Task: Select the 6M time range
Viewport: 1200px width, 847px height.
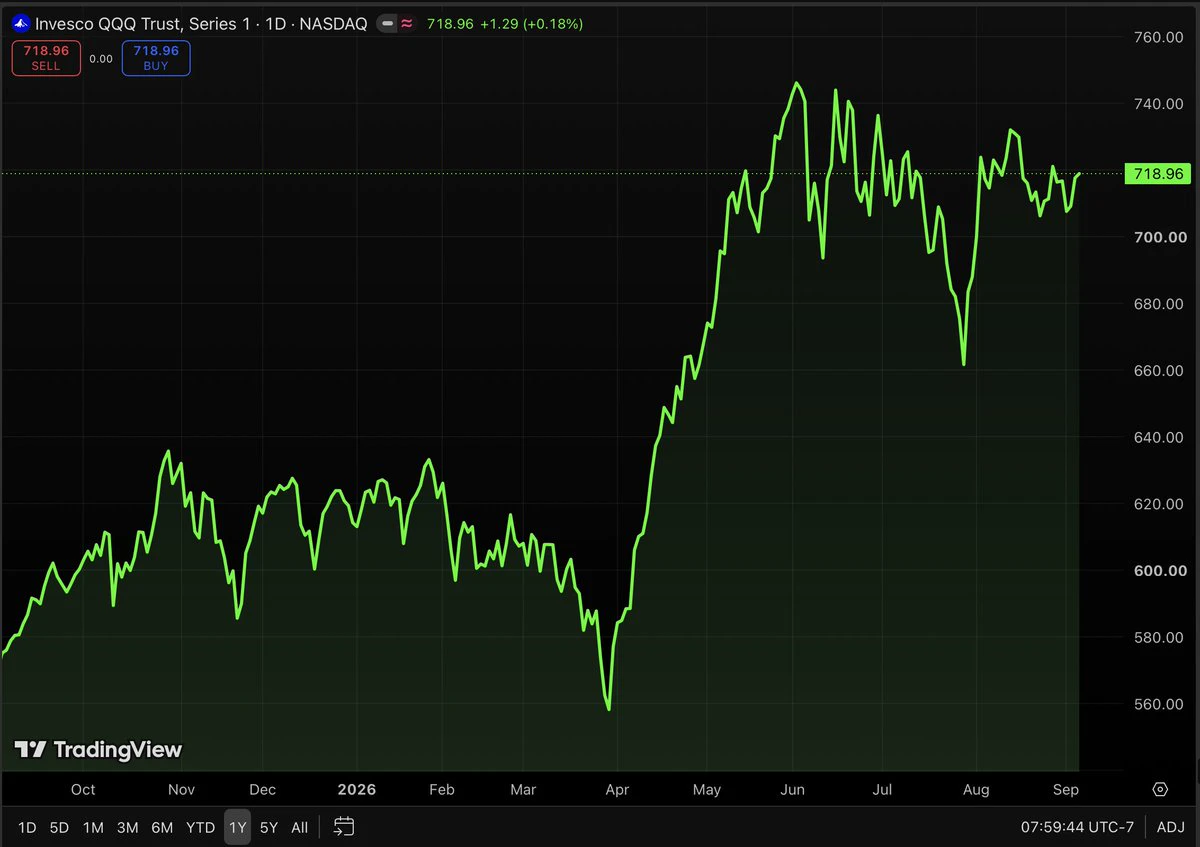Action: [x=162, y=827]
